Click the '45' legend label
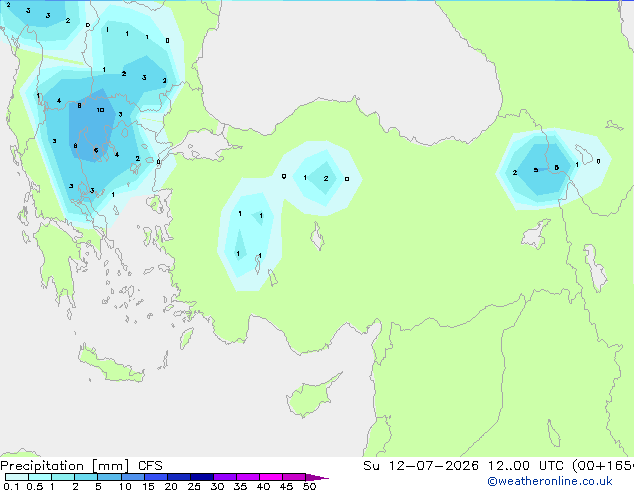Viewport: 634px width, 490px height. 287,486
